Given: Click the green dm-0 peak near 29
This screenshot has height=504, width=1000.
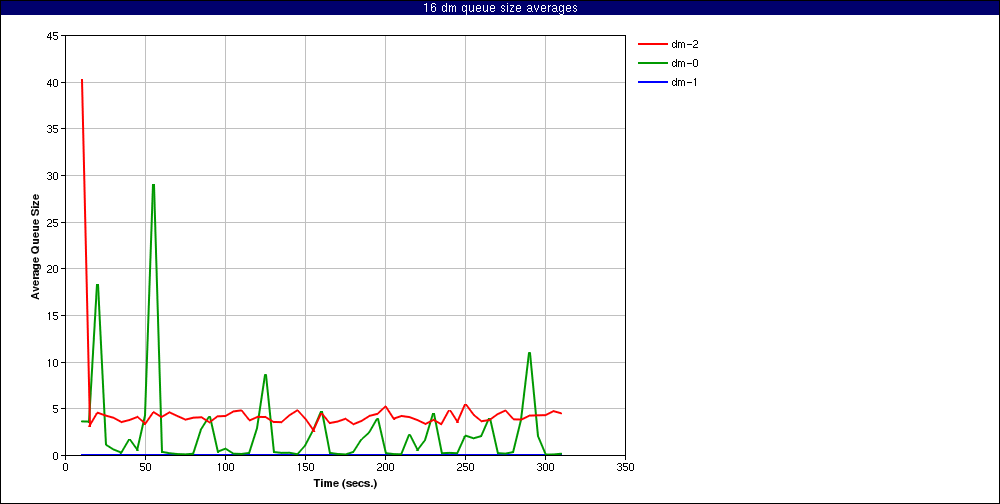Looking at the screenshot, I should [154, 185].
